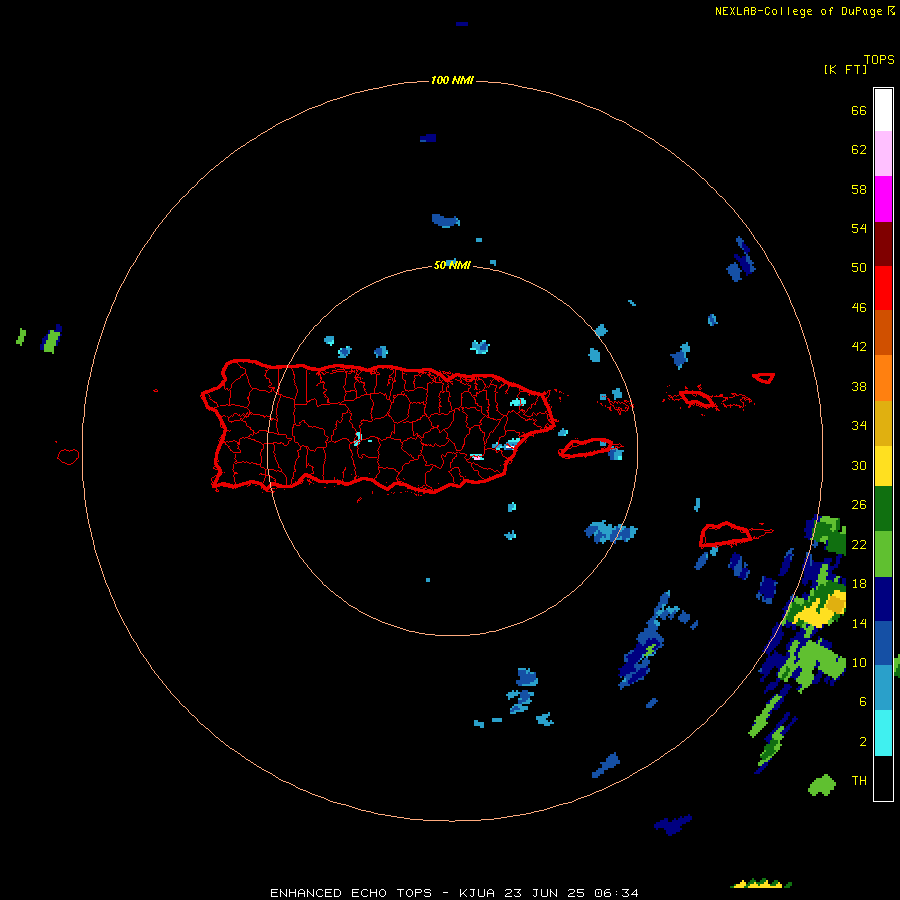Click the 42 value on the legend

click(859, 346)
